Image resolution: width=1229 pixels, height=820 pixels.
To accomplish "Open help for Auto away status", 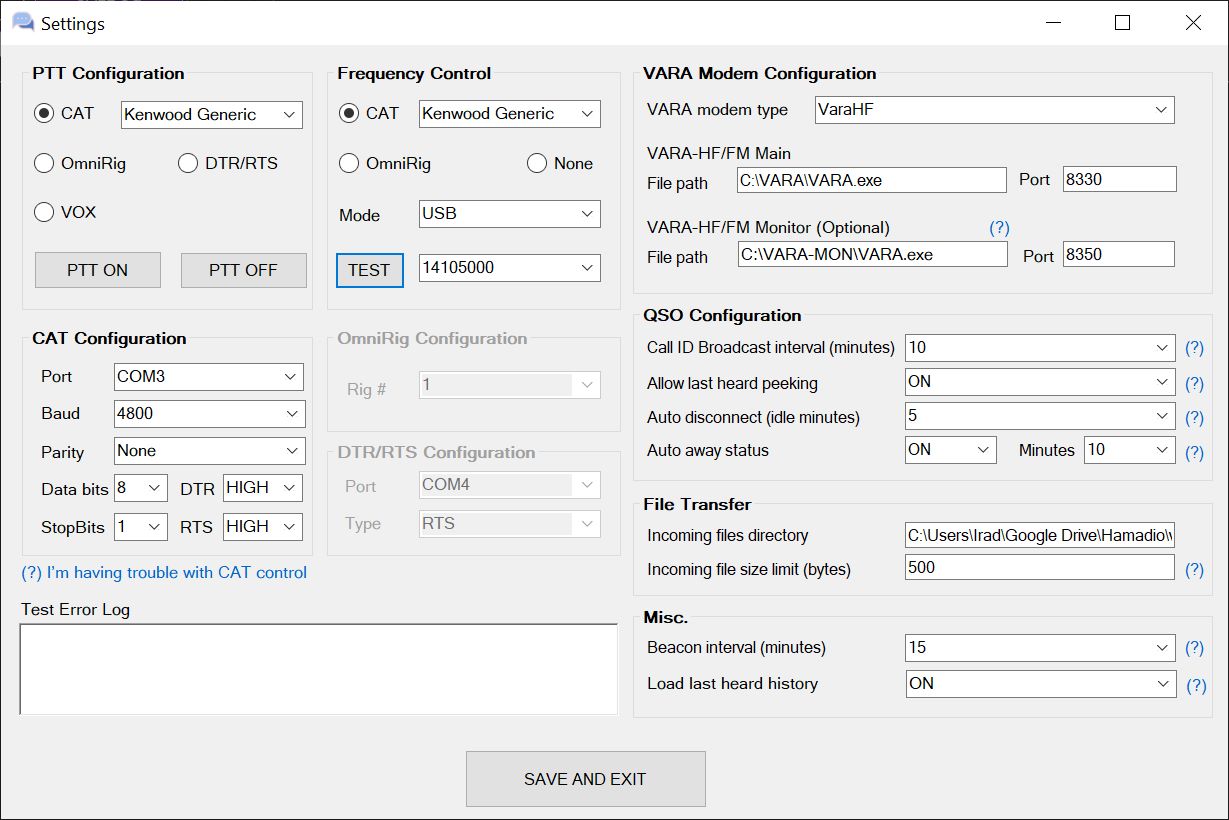I will pyautogui.click(x=1194, y=453).
